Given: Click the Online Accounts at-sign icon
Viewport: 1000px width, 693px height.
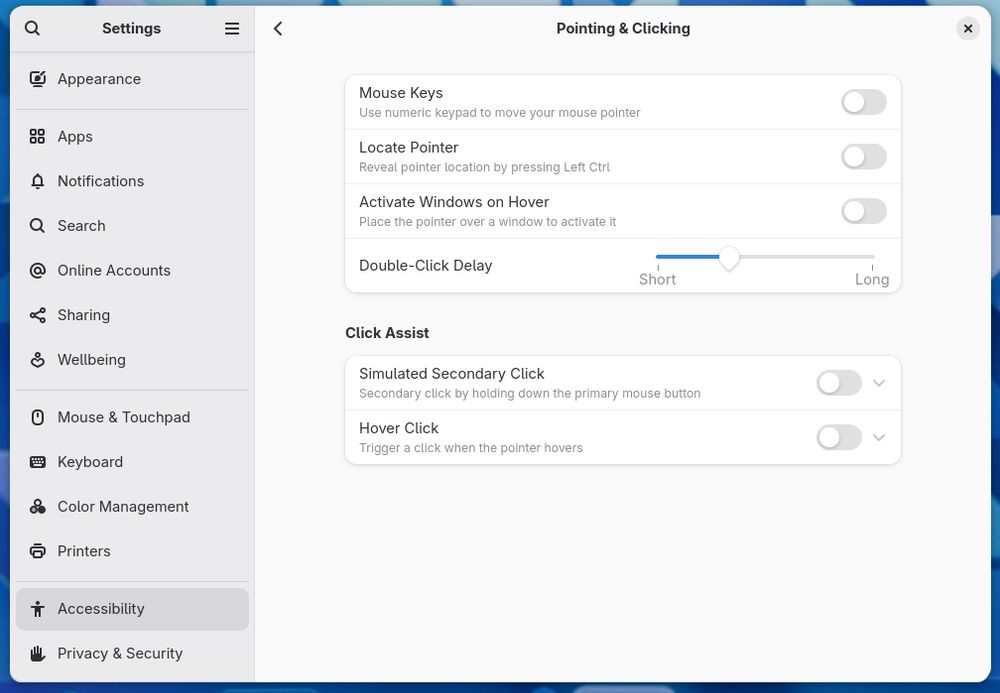Looking at the screenshot, I should click(38, 270).
